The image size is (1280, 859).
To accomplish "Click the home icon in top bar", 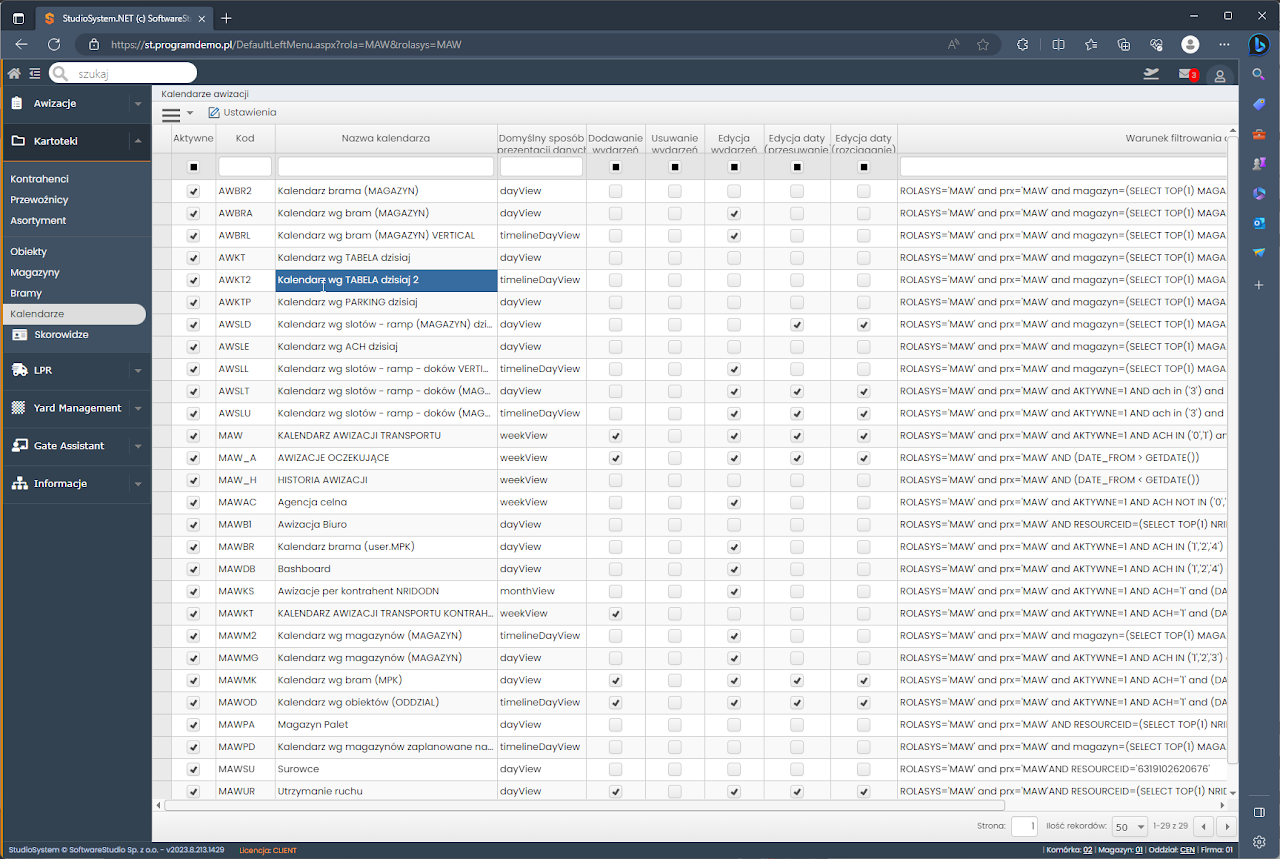I will tap(14, 73).
